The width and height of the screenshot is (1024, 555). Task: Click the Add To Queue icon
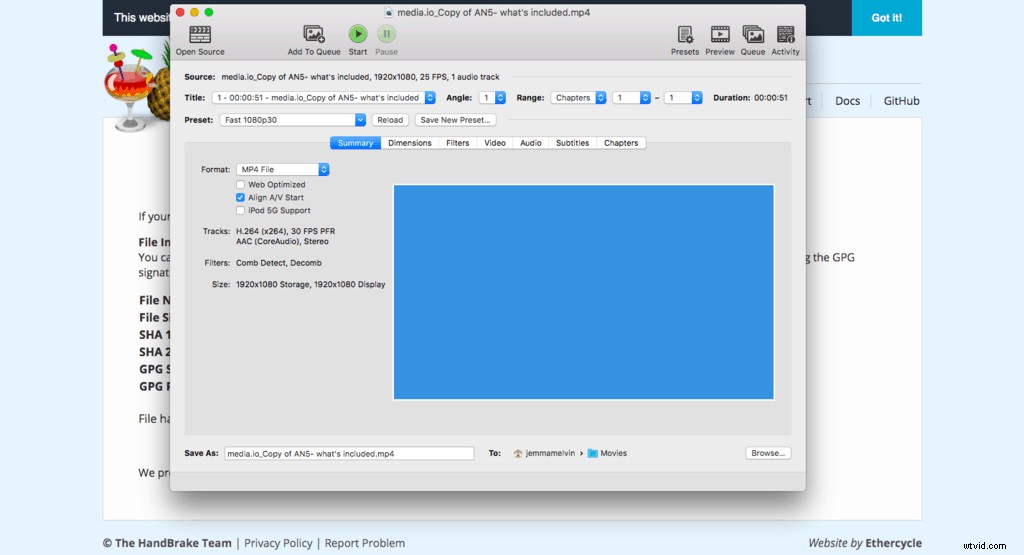(314, 34)
